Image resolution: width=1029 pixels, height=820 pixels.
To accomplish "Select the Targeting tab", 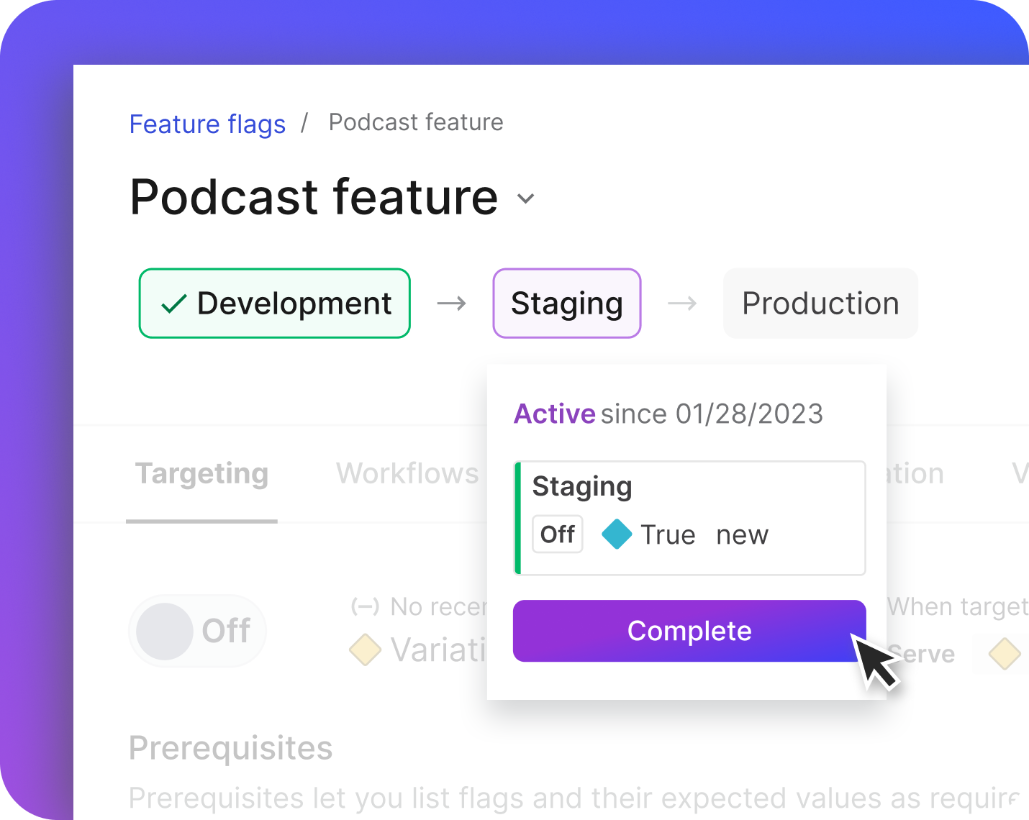I will [201, 474].
